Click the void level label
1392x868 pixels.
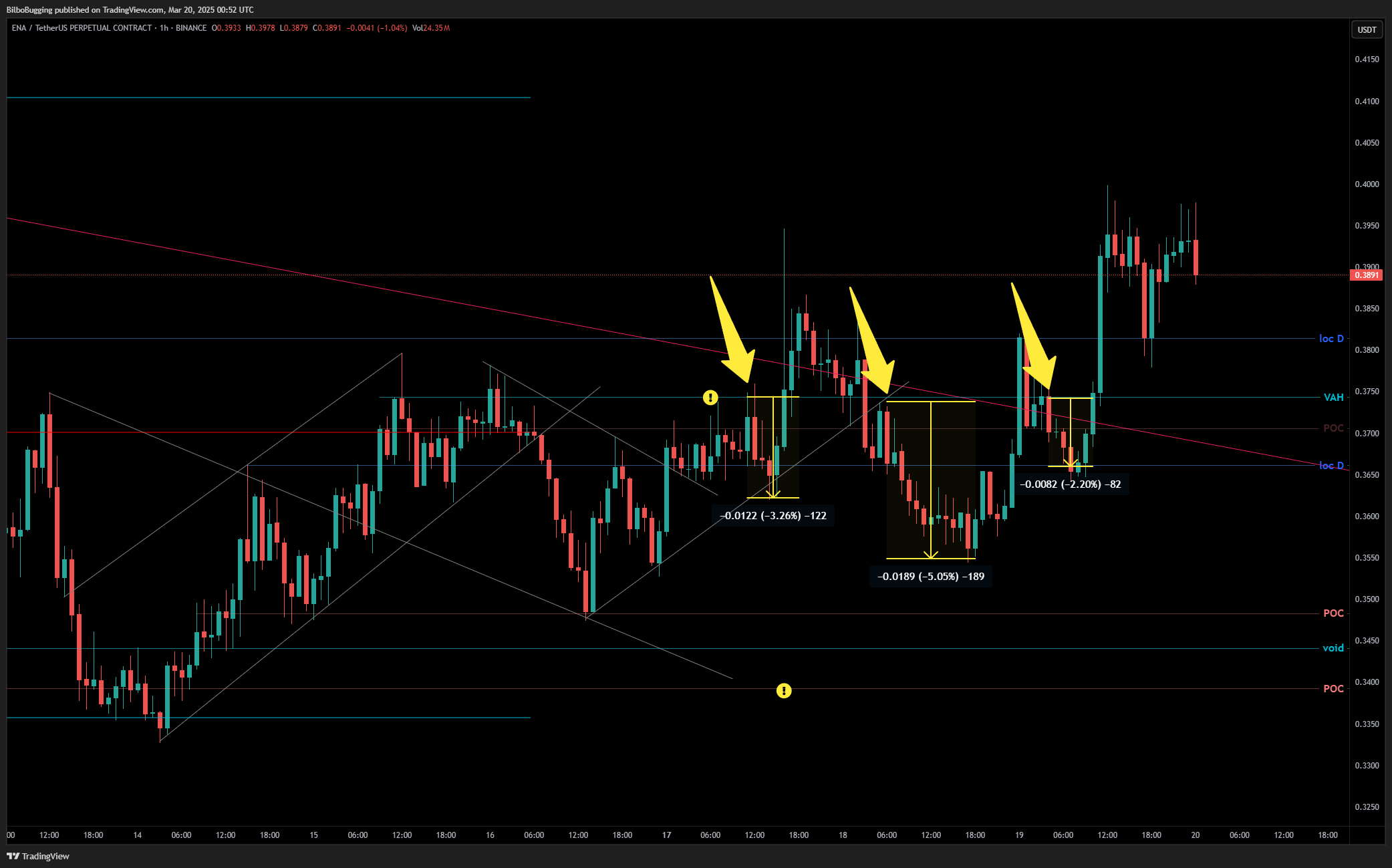(1333, 648)
